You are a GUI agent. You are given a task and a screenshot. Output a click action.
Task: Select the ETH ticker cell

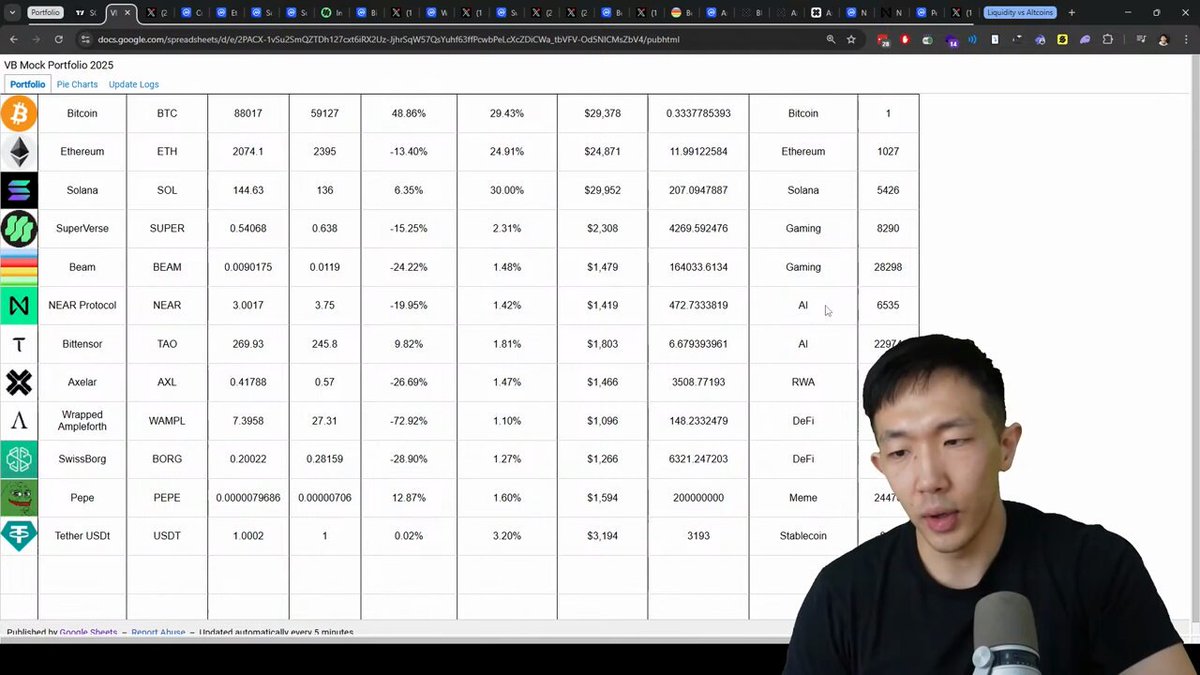[167, 152]
